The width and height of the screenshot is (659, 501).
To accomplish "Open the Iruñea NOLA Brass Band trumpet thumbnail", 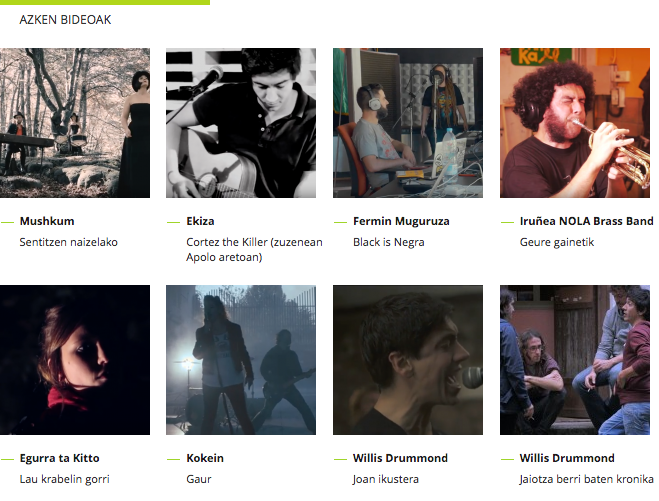I will coord(575,123).
